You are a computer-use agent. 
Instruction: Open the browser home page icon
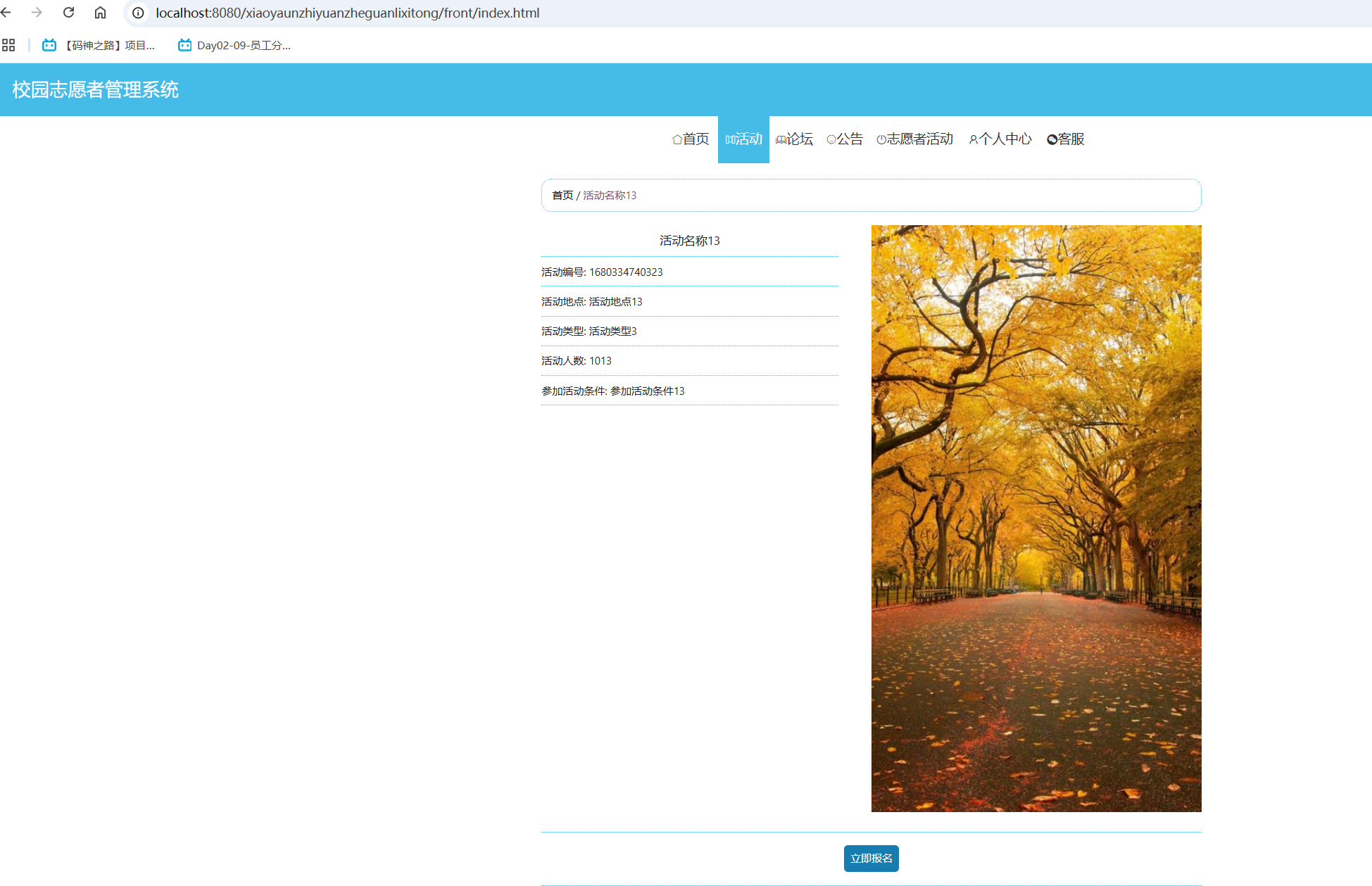tap(100, 13)
